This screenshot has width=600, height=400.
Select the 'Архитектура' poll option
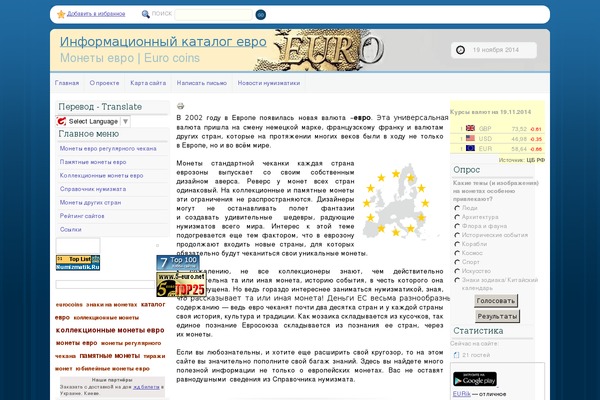point(457,217)
